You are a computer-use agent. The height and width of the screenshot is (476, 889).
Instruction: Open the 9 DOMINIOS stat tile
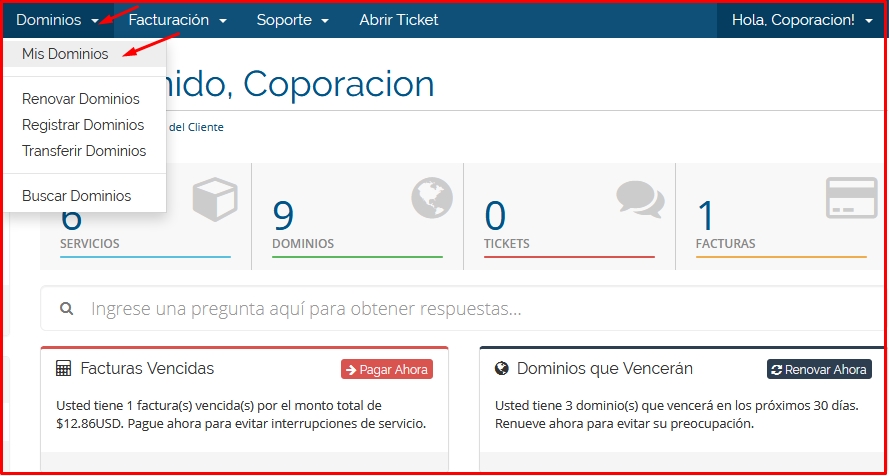[x=357, y=216]
